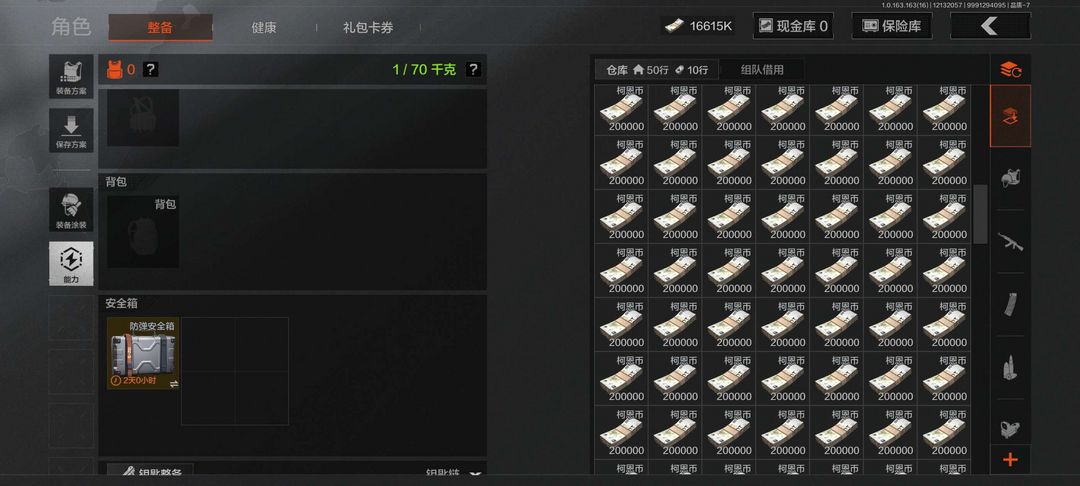The height and width of the screenshot is (486, 1080).
Task: Filter warehouse by helmet armor icon
Action: pyautogui.click(x=1010, y=178)
